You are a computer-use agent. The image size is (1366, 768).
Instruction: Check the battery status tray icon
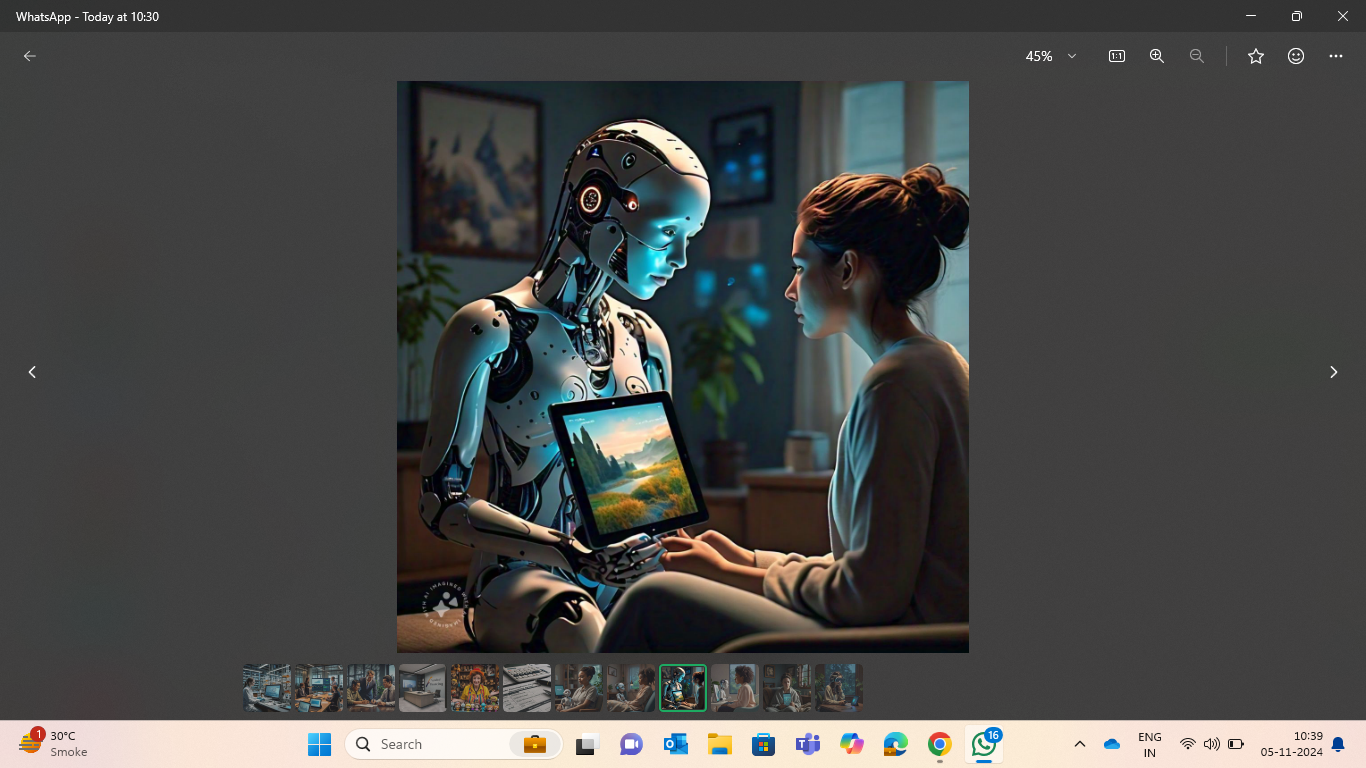tap(1236, 744)
